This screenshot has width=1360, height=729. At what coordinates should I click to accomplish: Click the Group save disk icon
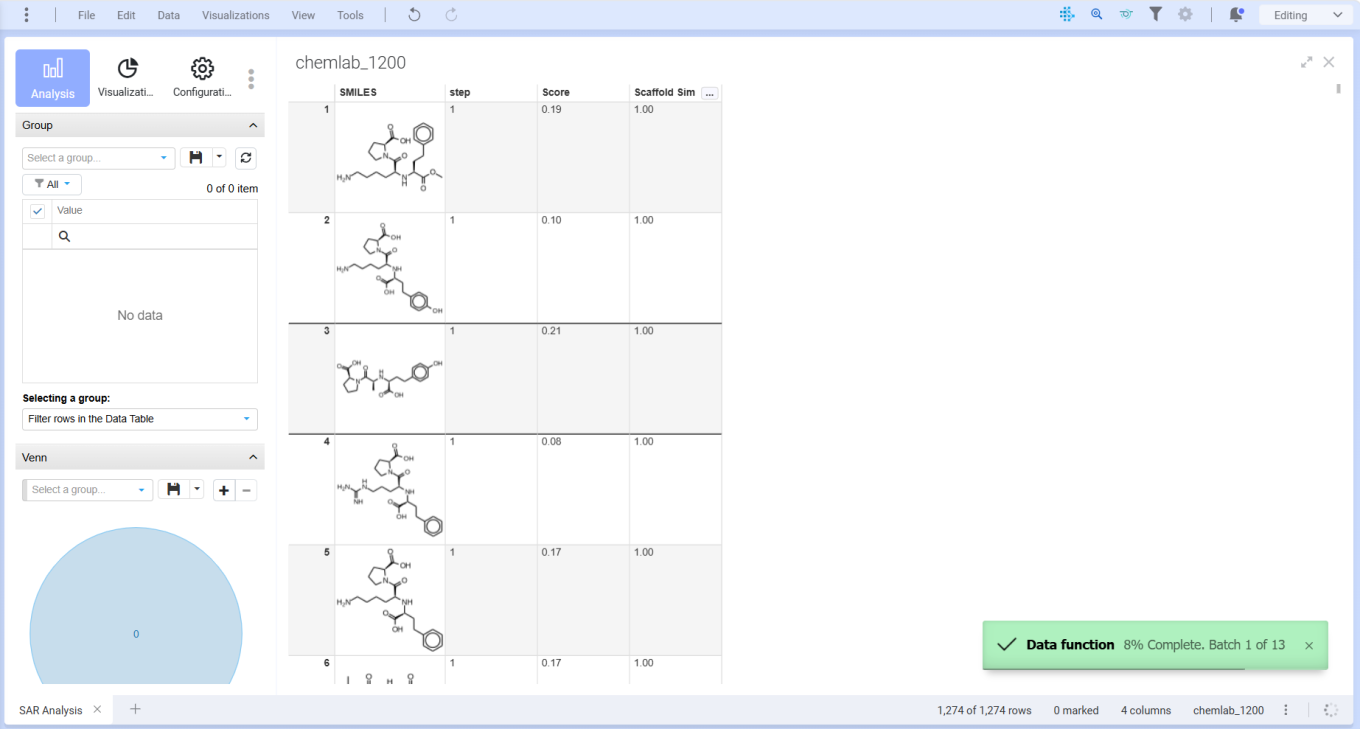(x=196, y=158)
